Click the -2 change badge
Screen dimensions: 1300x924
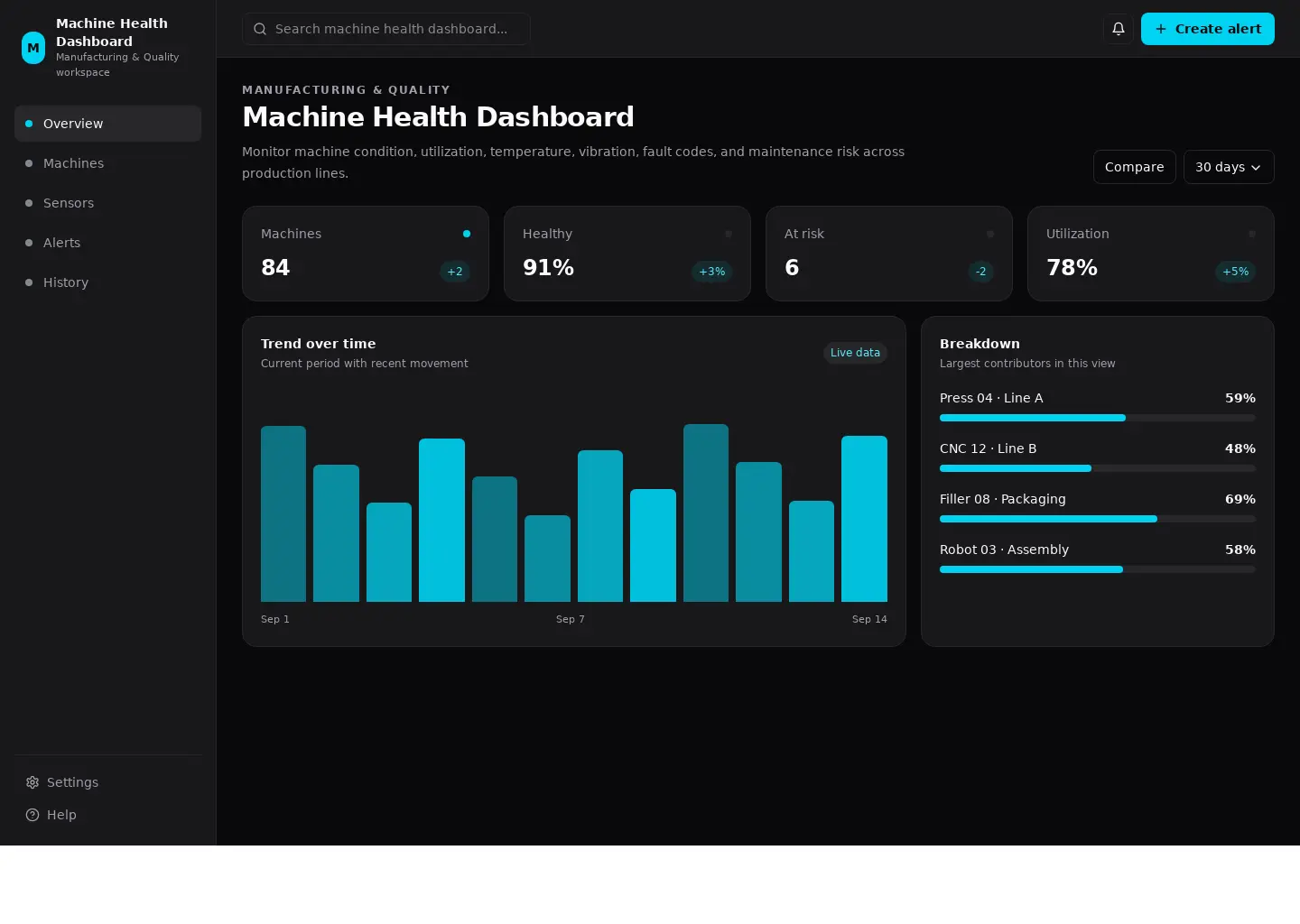980,272
